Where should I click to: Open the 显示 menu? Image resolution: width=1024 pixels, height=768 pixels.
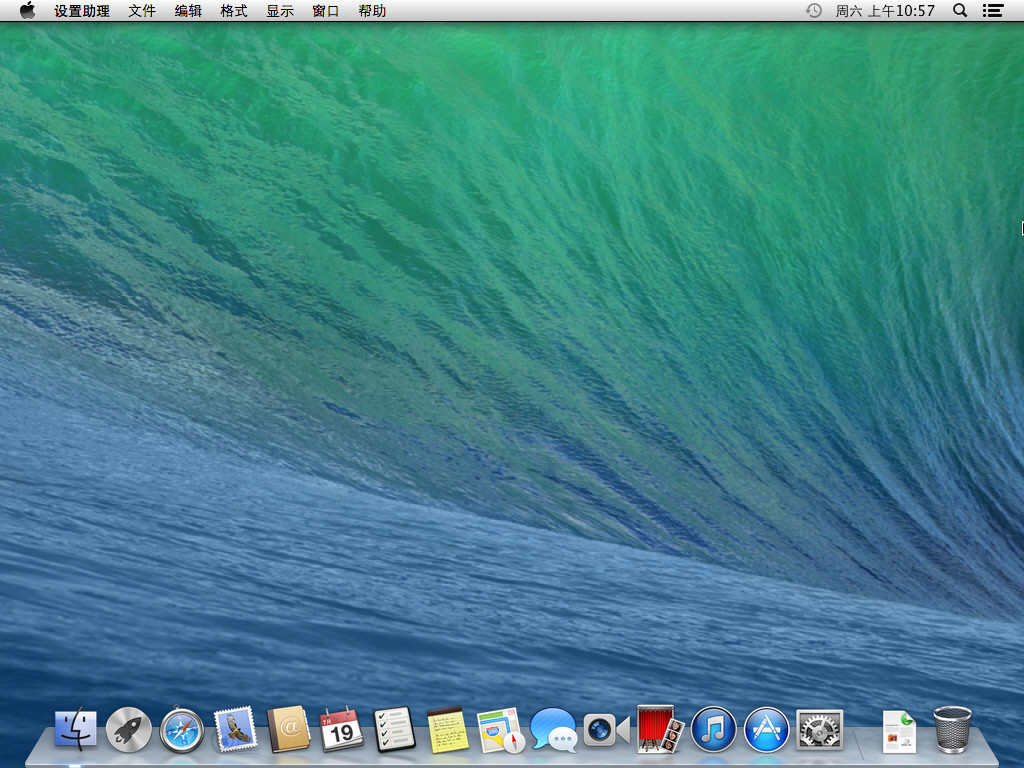[280, 10]
